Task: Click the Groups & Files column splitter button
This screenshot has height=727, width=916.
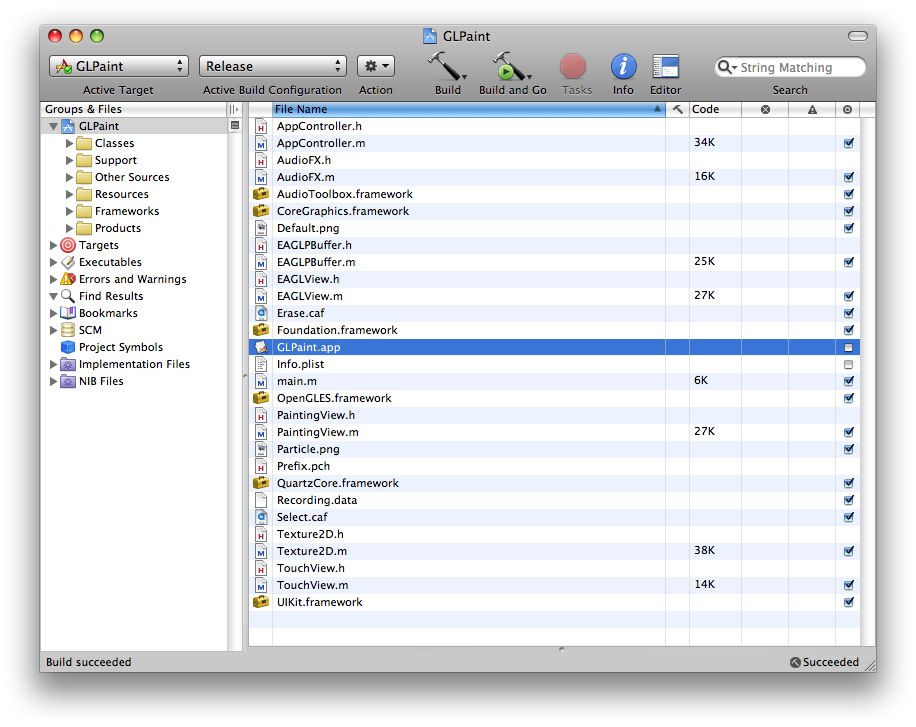Action: pos(234,109)
